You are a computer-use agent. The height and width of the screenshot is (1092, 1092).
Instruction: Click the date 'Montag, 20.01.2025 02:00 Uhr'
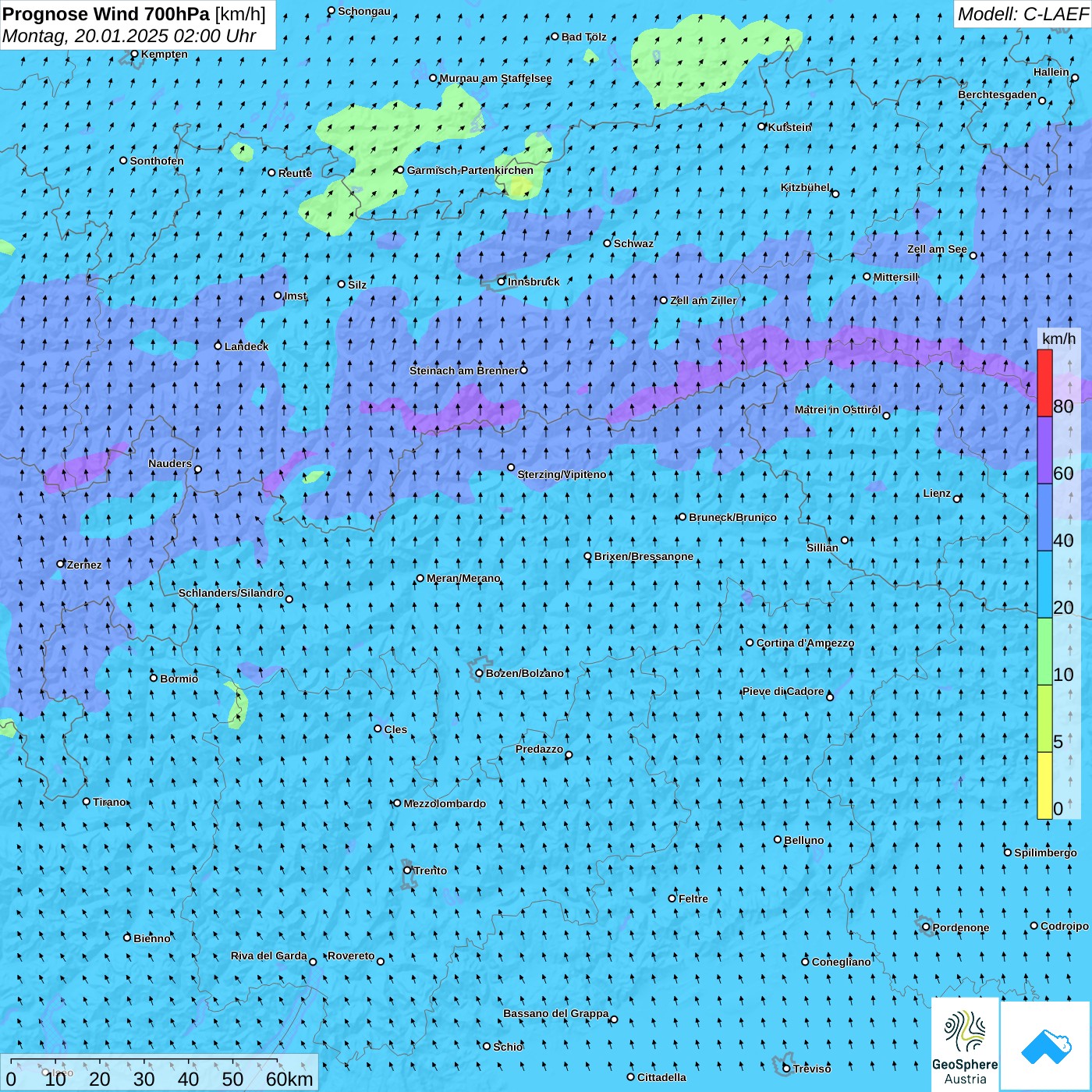click(129, 36)
